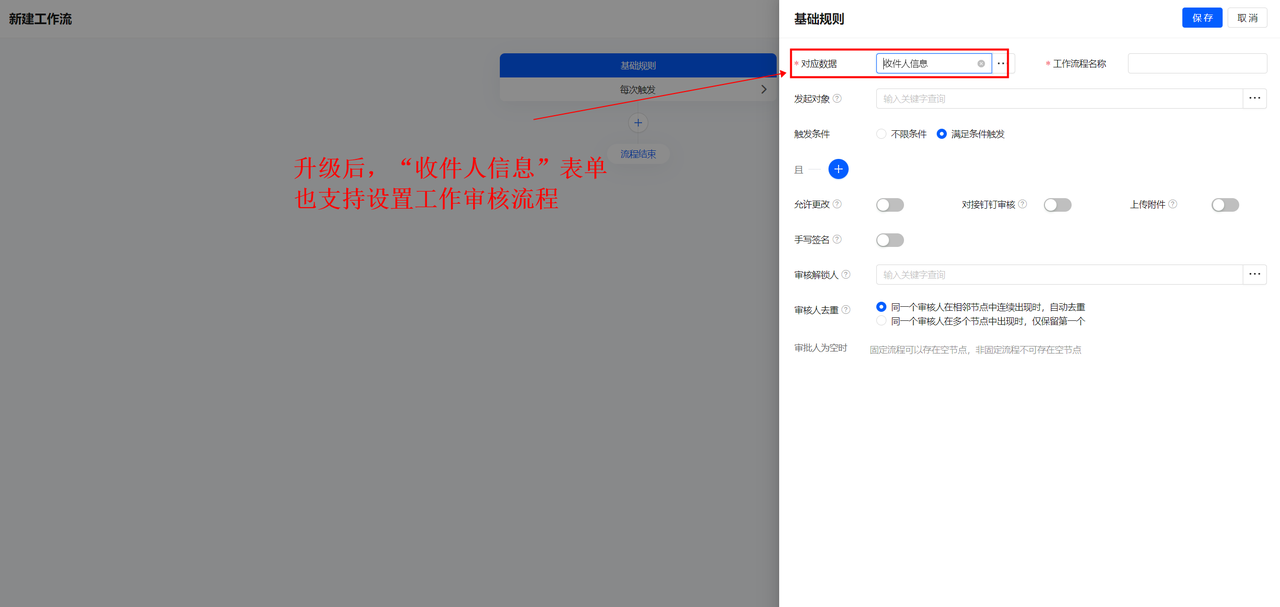Toggle the 手写签名 switch
1280x607 pixels.
point(890,240)
